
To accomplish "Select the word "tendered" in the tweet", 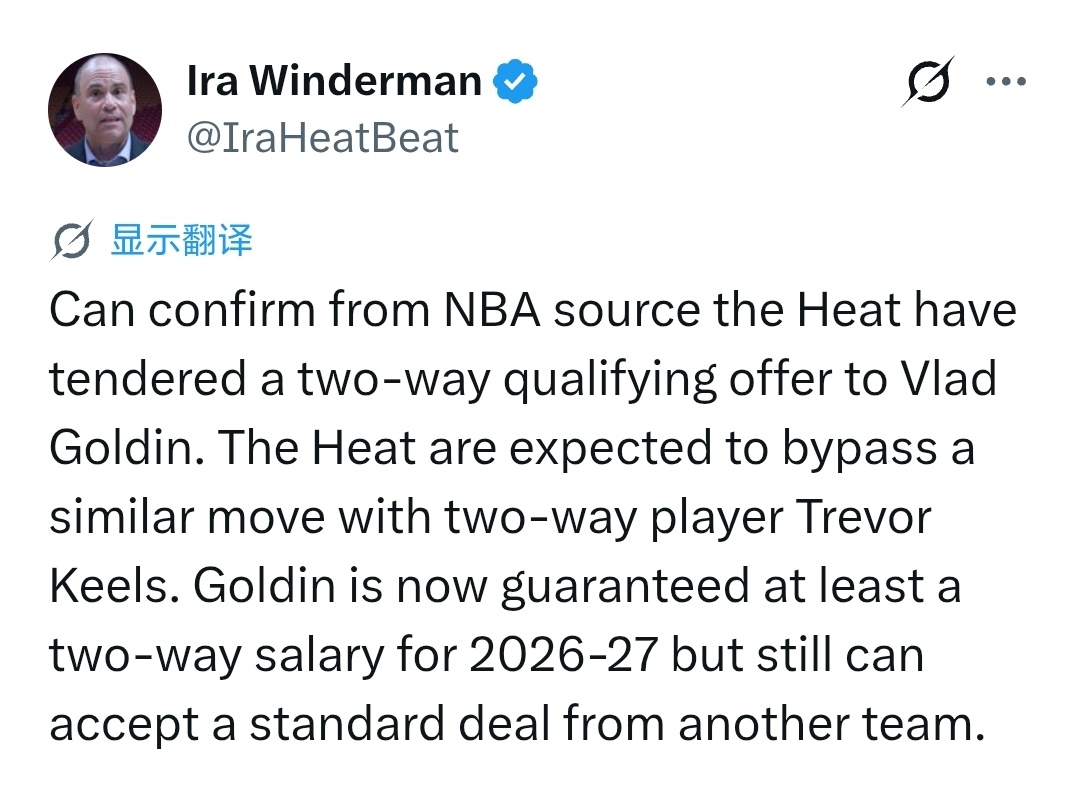I will click(148, 379).
